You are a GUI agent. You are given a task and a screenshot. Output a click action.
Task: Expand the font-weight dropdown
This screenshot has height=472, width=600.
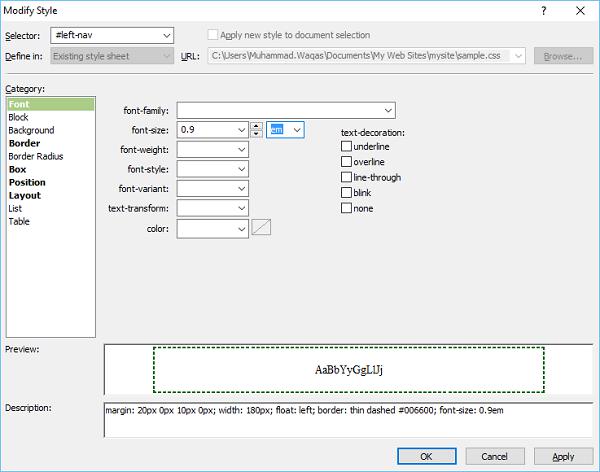tap(240, 149)
